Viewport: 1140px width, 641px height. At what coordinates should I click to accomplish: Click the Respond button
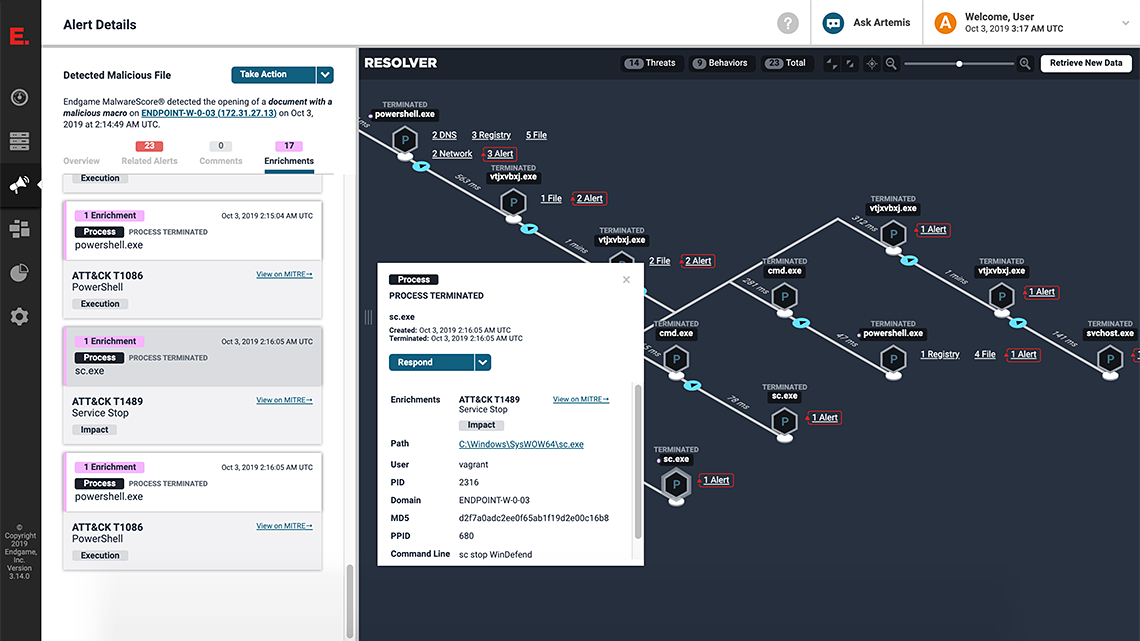[x=432, y=362]
